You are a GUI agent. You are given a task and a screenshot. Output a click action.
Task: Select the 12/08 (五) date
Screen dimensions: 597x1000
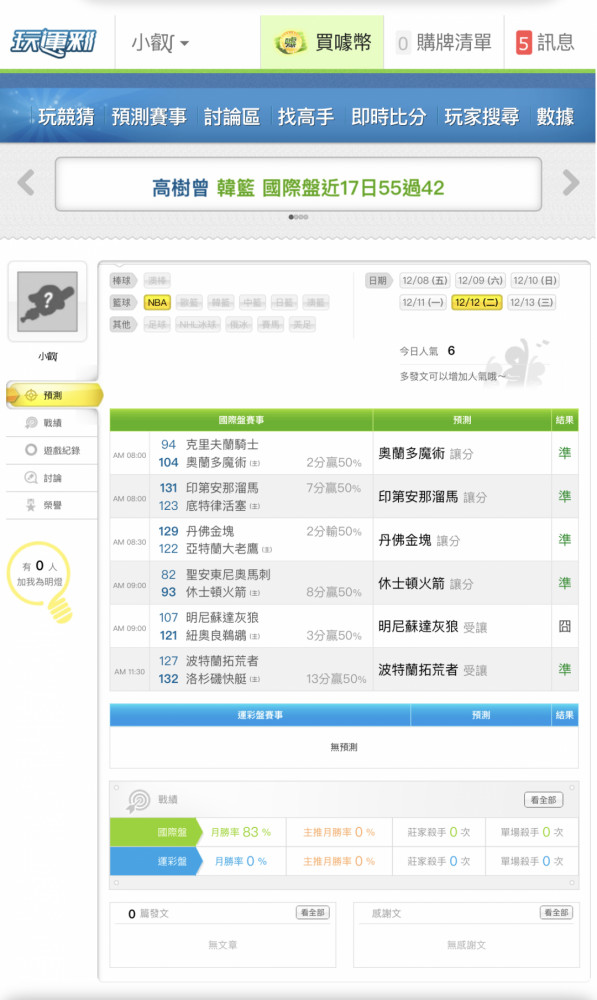coord(425,281)
